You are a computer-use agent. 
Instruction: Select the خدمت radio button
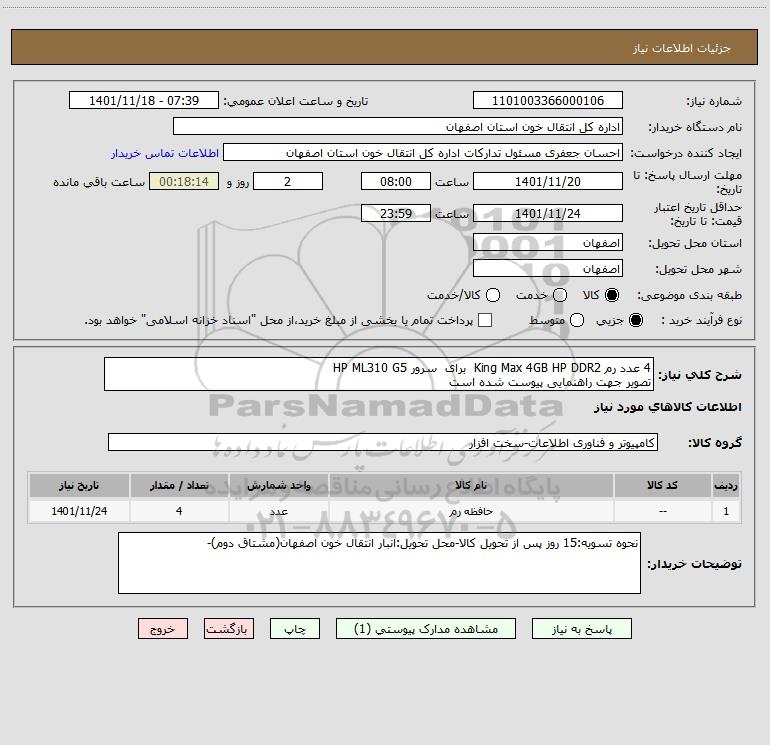click(x=560, y=295)
